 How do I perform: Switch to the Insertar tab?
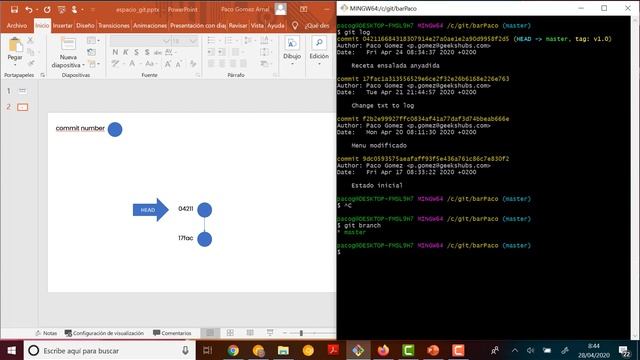tap(62, 25)
